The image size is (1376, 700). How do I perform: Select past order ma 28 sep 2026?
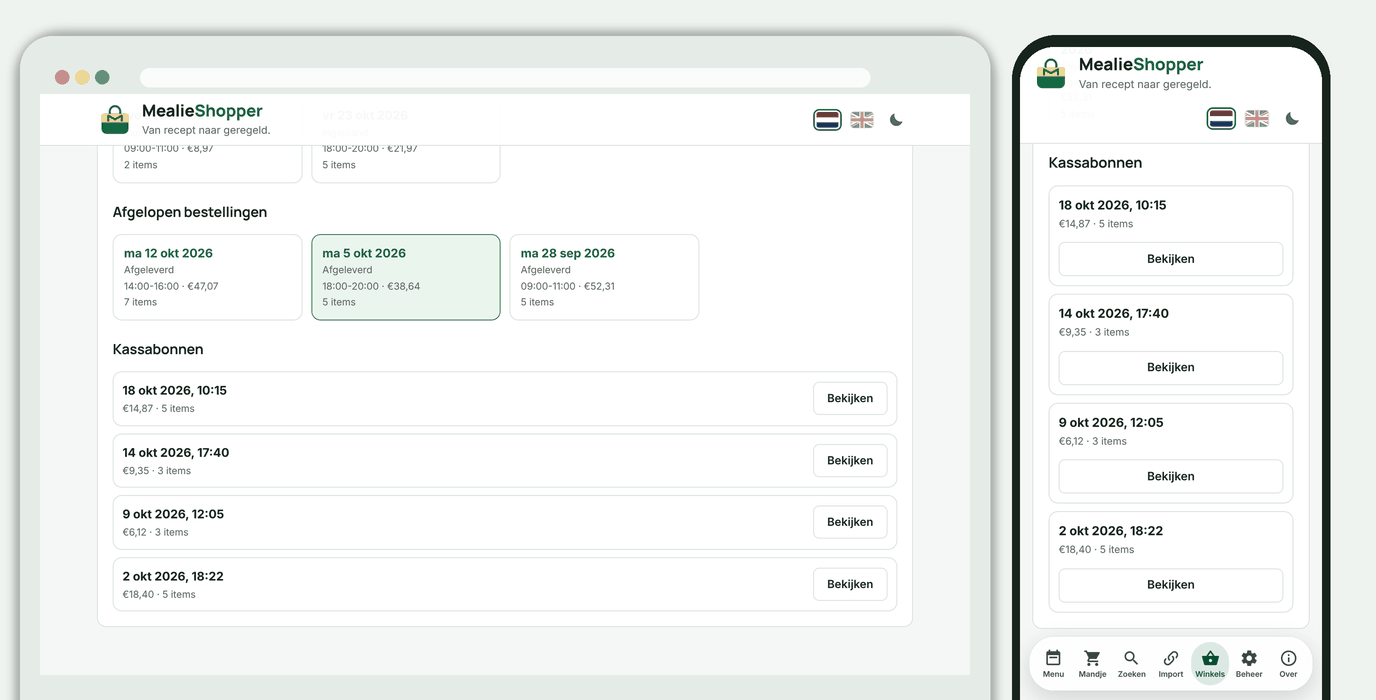(604, 277)
